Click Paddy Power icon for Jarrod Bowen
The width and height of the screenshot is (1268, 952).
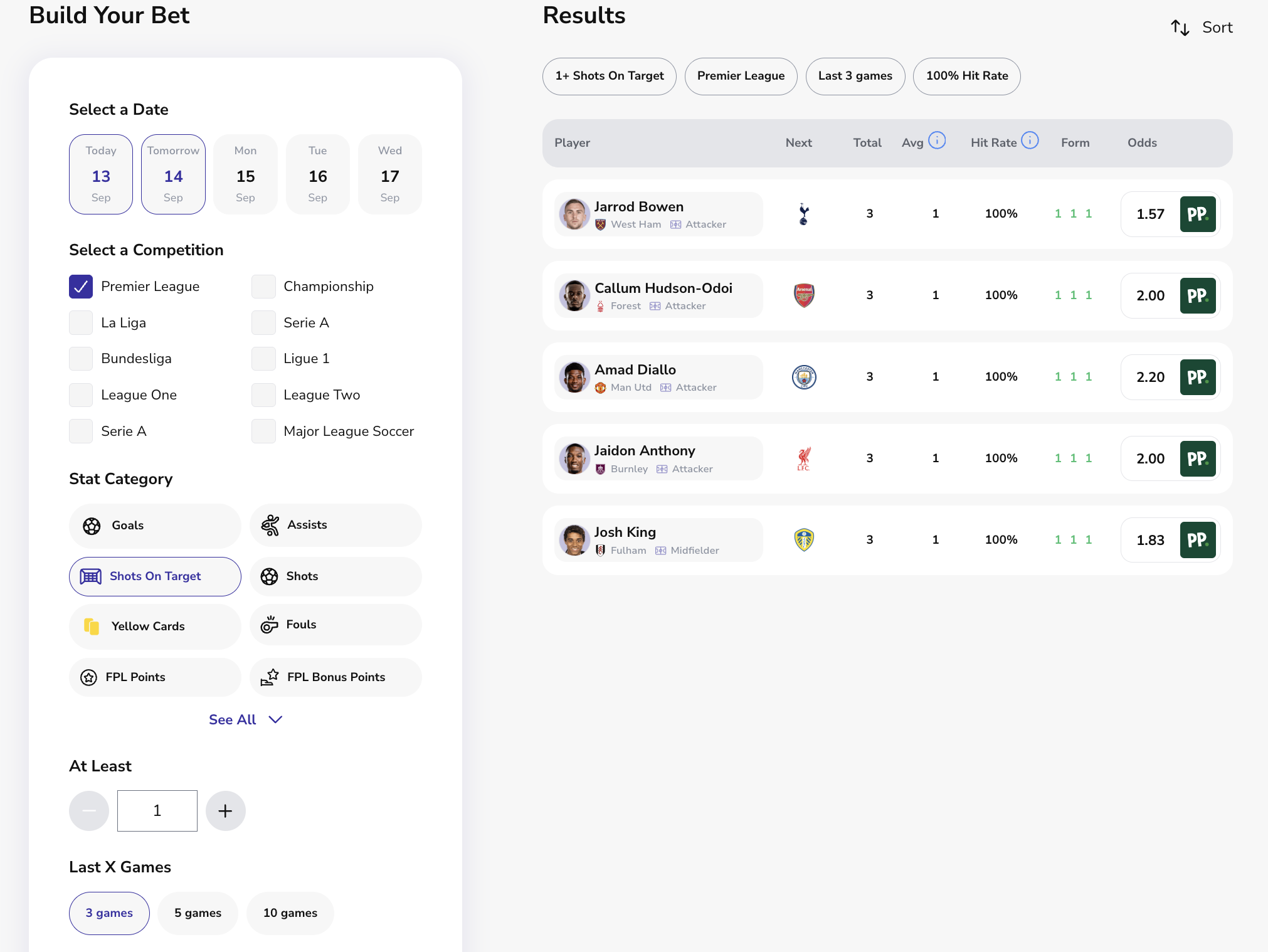coord(1197,214)
